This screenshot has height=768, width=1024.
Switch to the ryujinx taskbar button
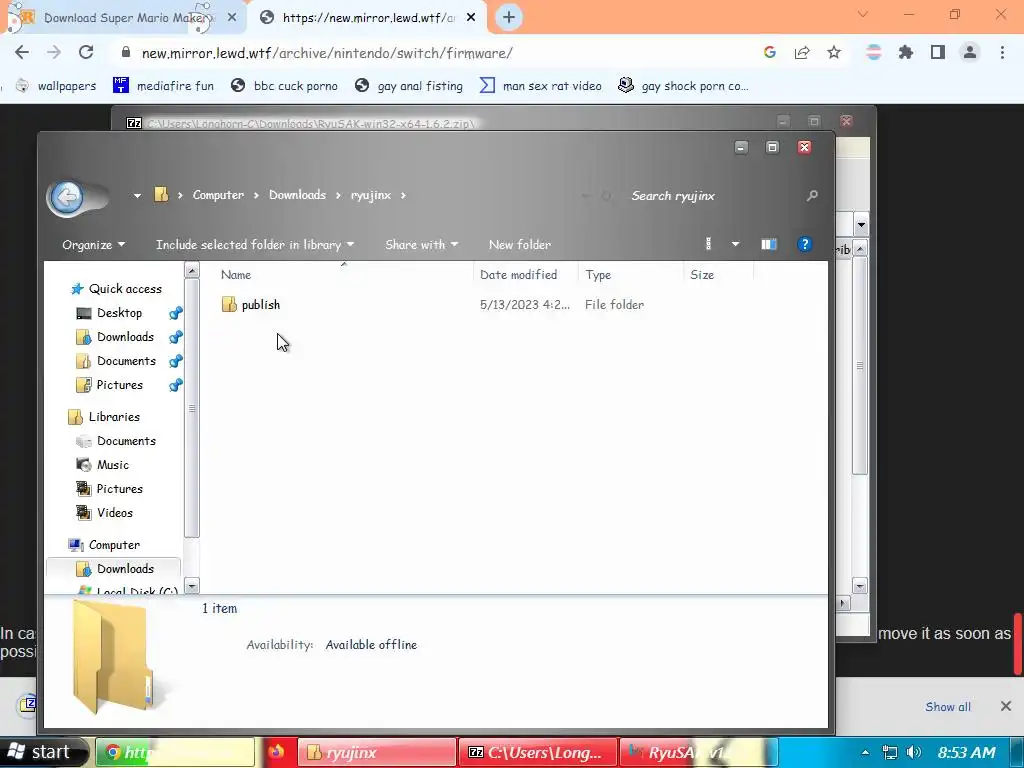pos(377,753)
